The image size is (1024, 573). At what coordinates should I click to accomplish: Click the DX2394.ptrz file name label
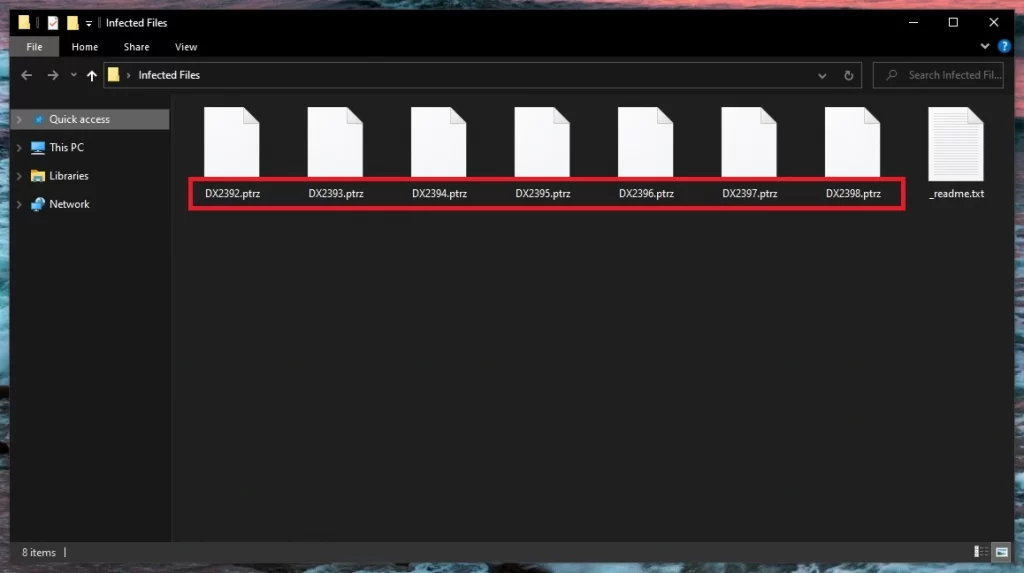pos(440,193)
